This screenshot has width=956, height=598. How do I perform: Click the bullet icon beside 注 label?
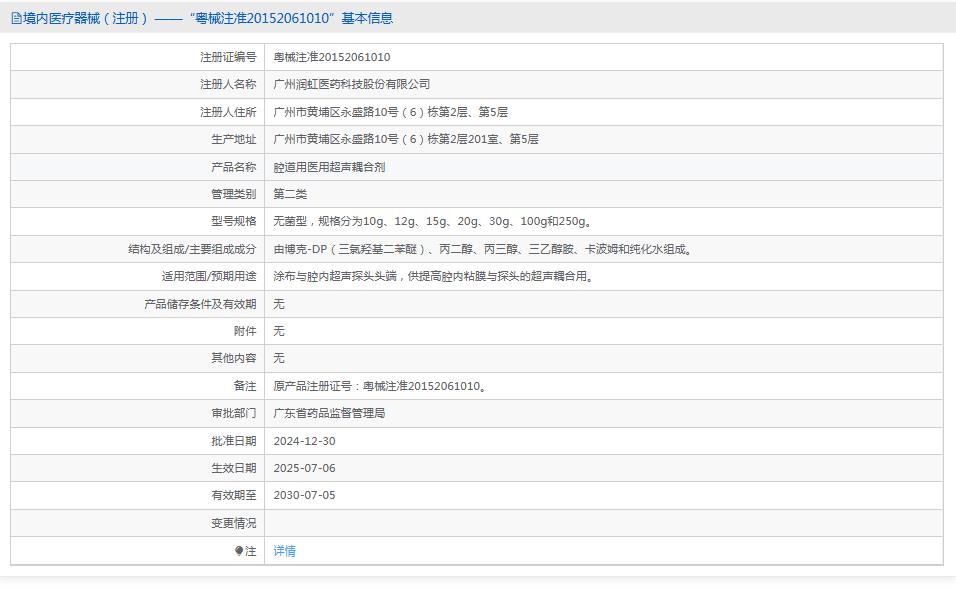[239, 550]
